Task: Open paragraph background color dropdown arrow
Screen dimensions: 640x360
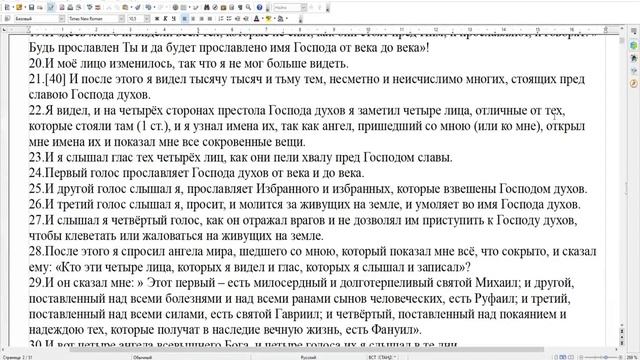Action: coord(287,18)
